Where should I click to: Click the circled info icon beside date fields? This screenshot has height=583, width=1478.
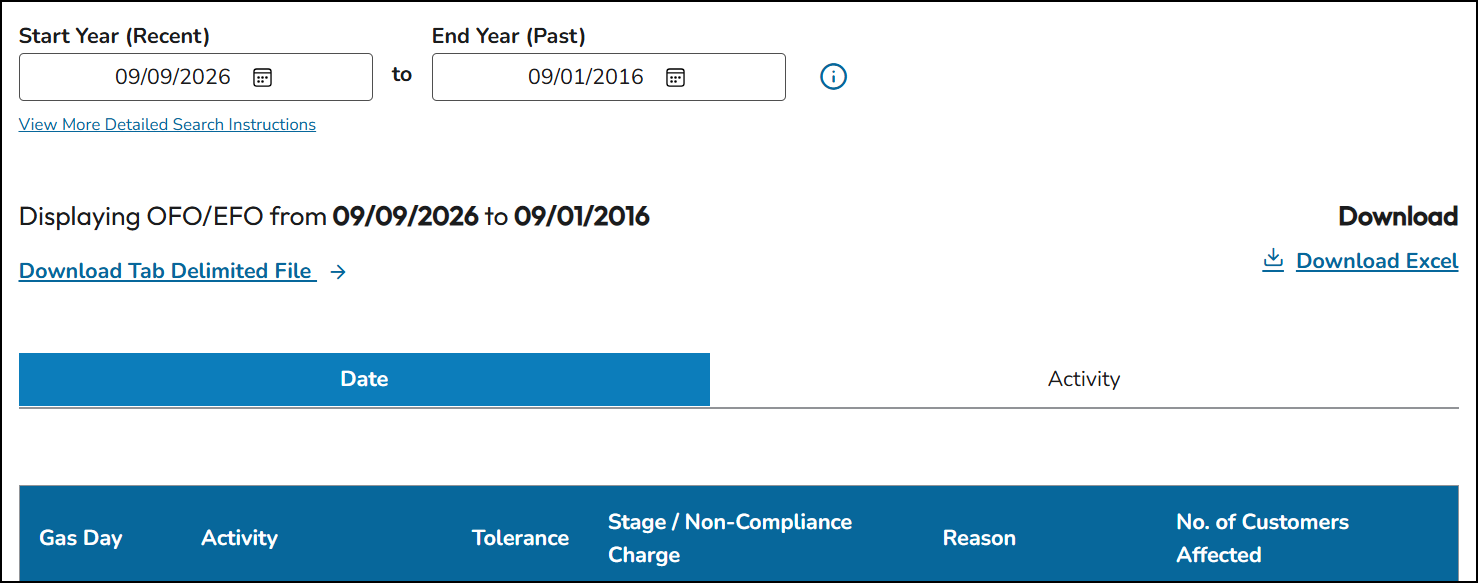(x=833, y=77)
